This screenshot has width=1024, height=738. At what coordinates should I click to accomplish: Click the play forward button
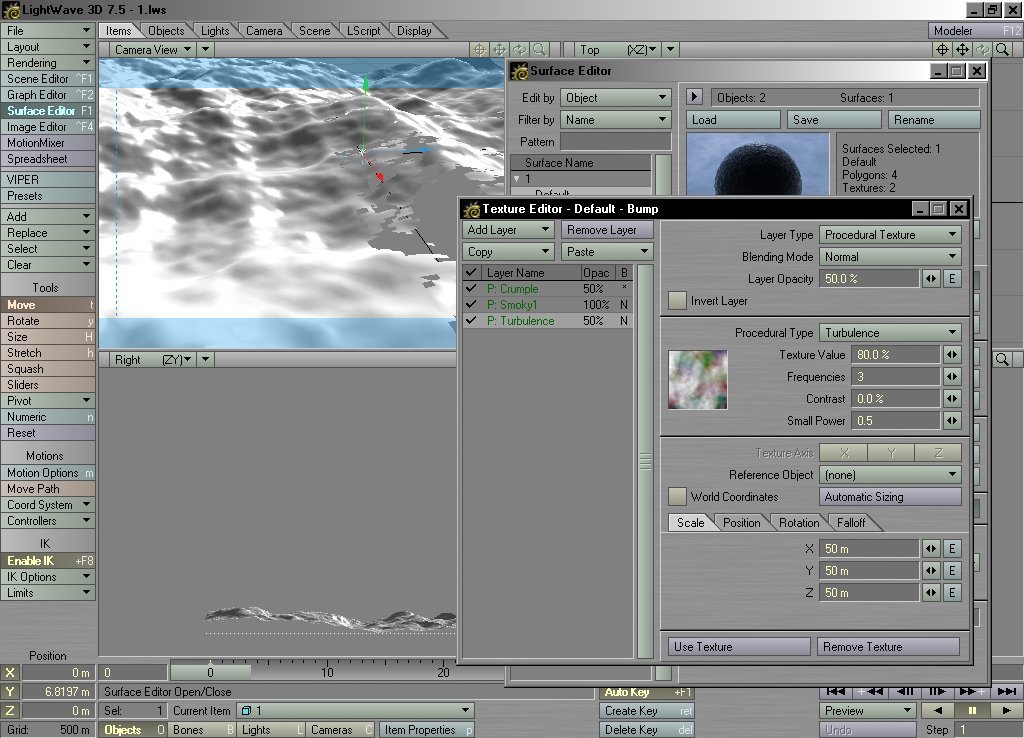point(1006,711)
